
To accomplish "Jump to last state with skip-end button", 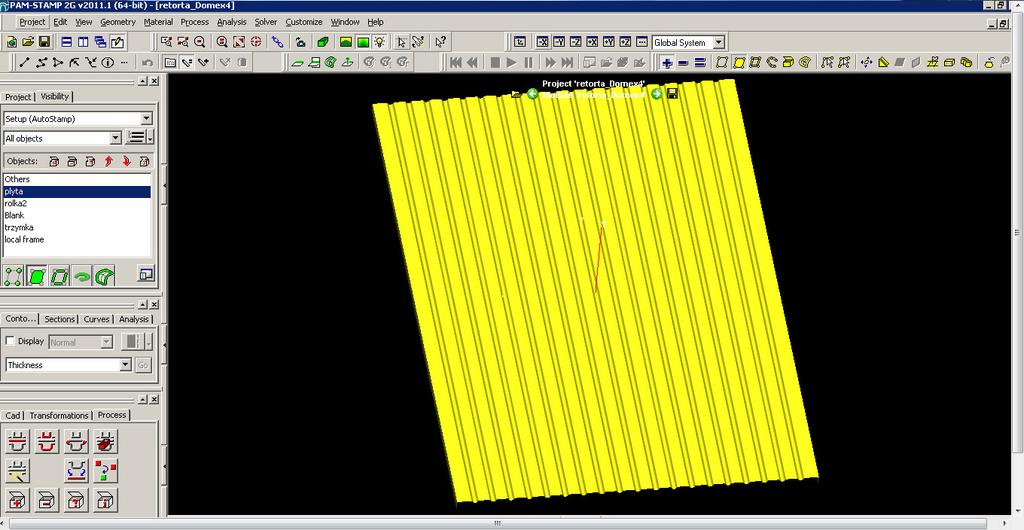I will tap(567, 63).
